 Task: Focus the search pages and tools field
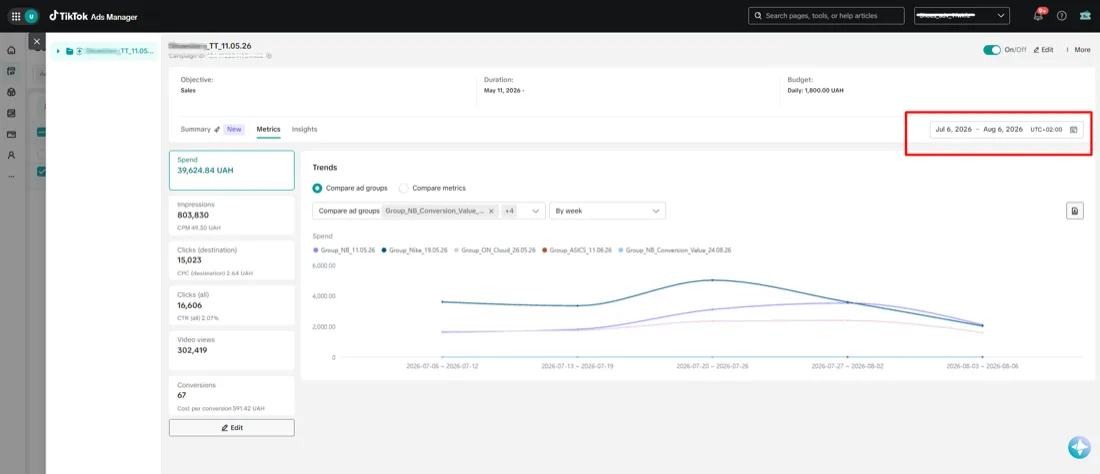[826, 15]
